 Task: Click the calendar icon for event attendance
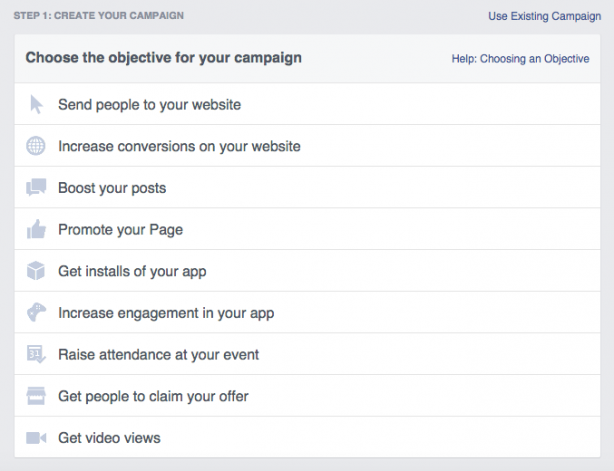(x=36, y=354)
